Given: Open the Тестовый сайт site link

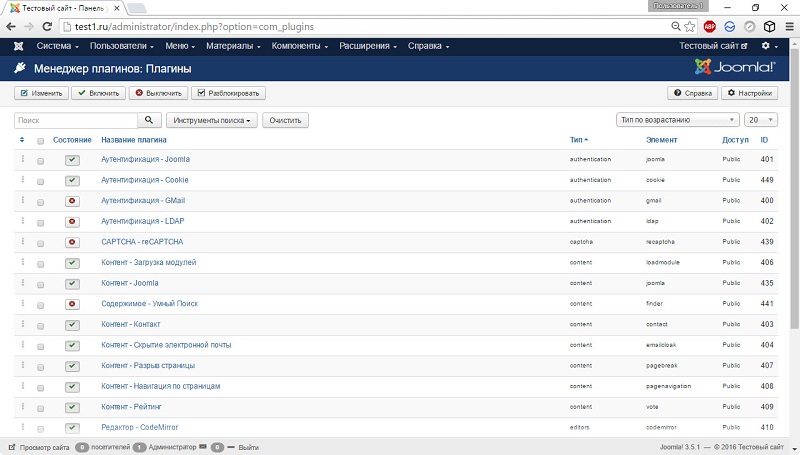Looking at the screenshot, I should 713,46.
